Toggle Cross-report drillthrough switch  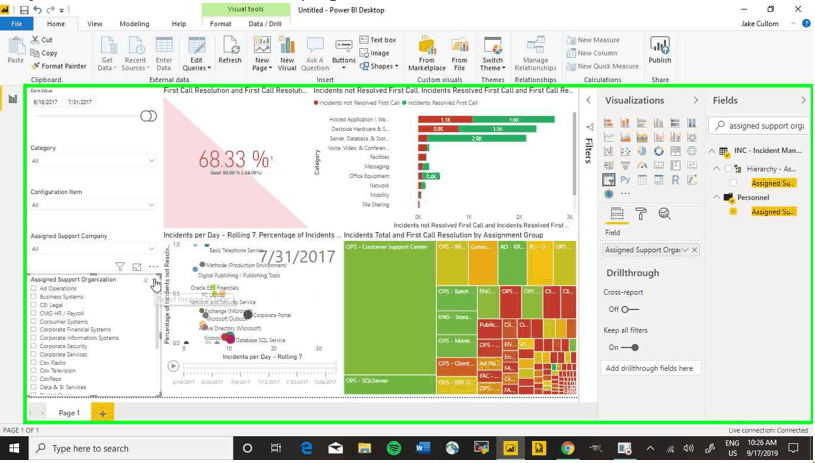(629, 309)
